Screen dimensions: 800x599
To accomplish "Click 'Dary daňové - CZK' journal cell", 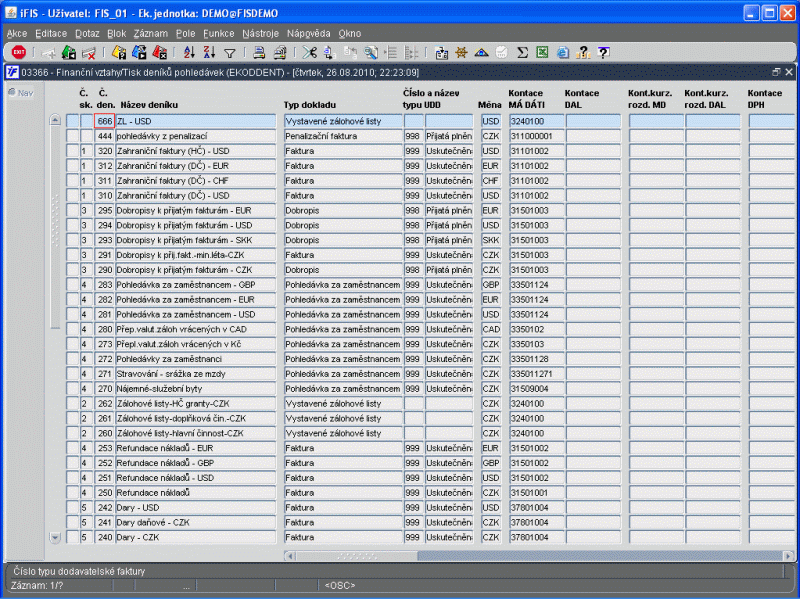I will (x=195, y=522).
